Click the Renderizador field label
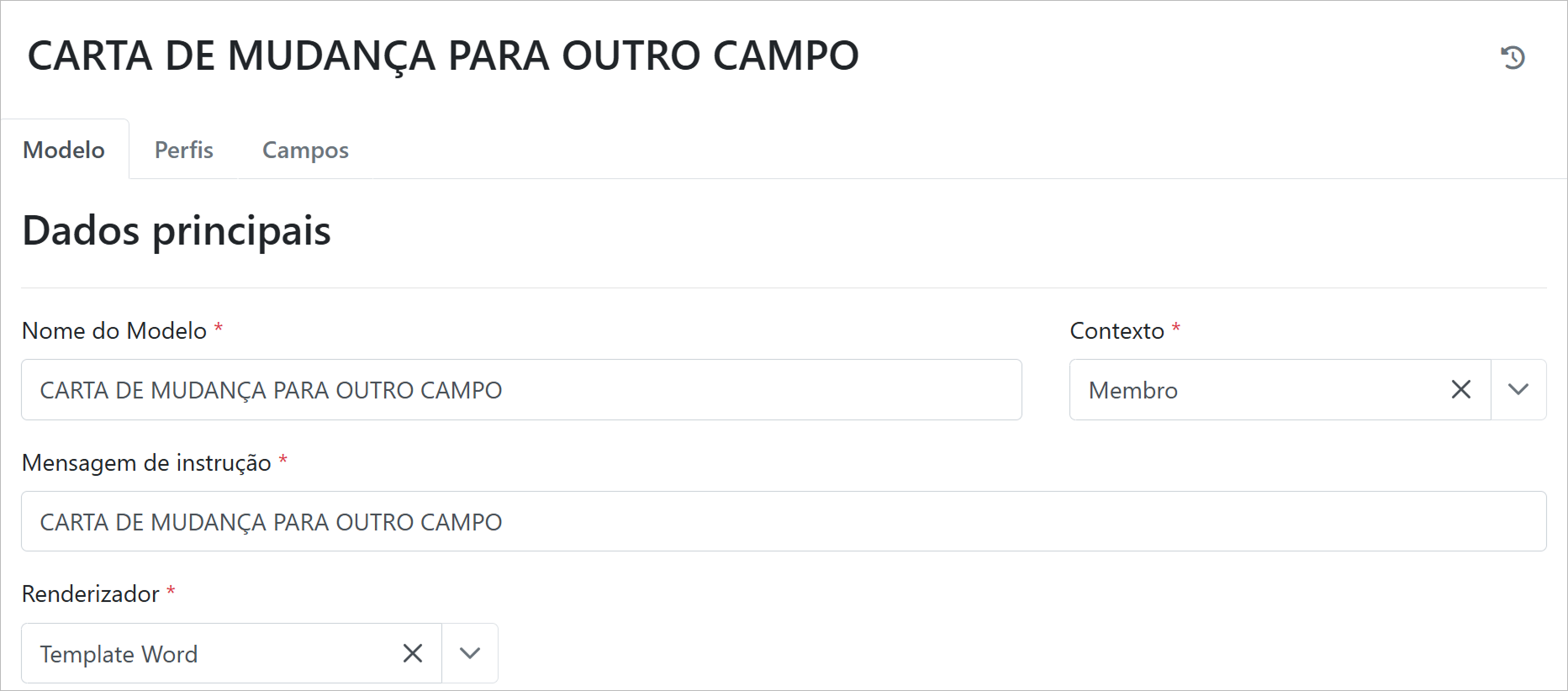 point(91,594)
